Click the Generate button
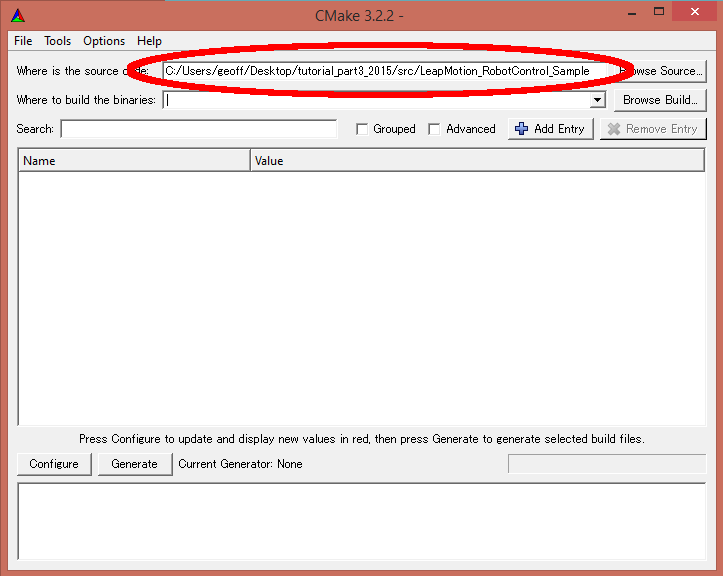 pos(135,464)
